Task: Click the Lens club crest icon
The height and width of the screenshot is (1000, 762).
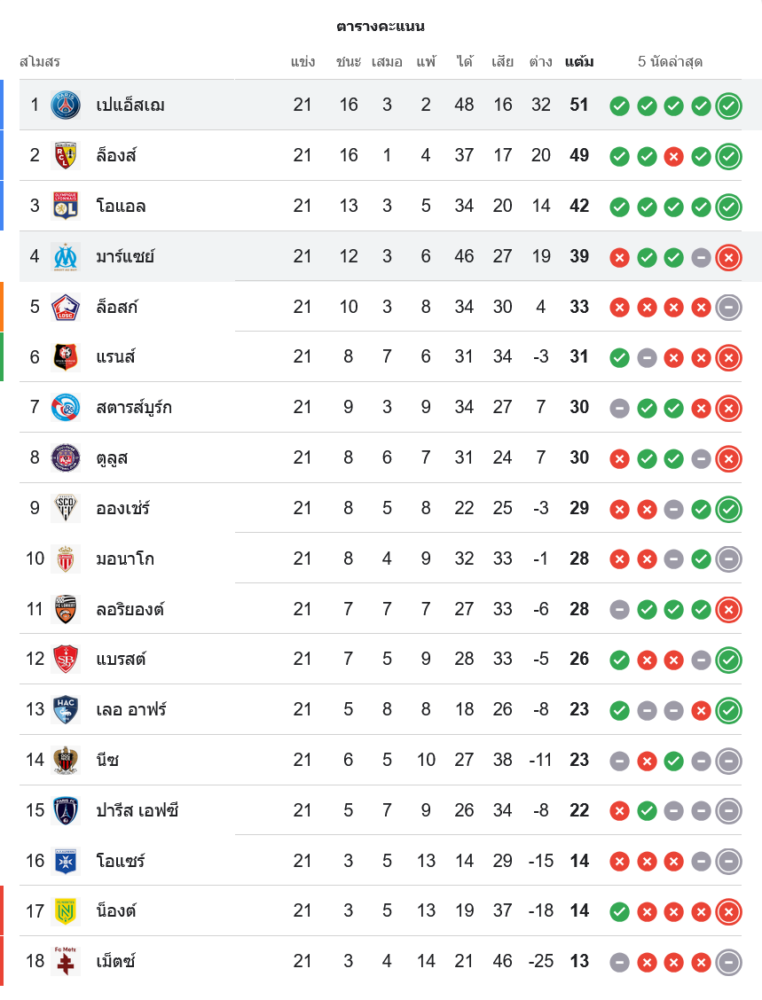Action: point(66,155)
